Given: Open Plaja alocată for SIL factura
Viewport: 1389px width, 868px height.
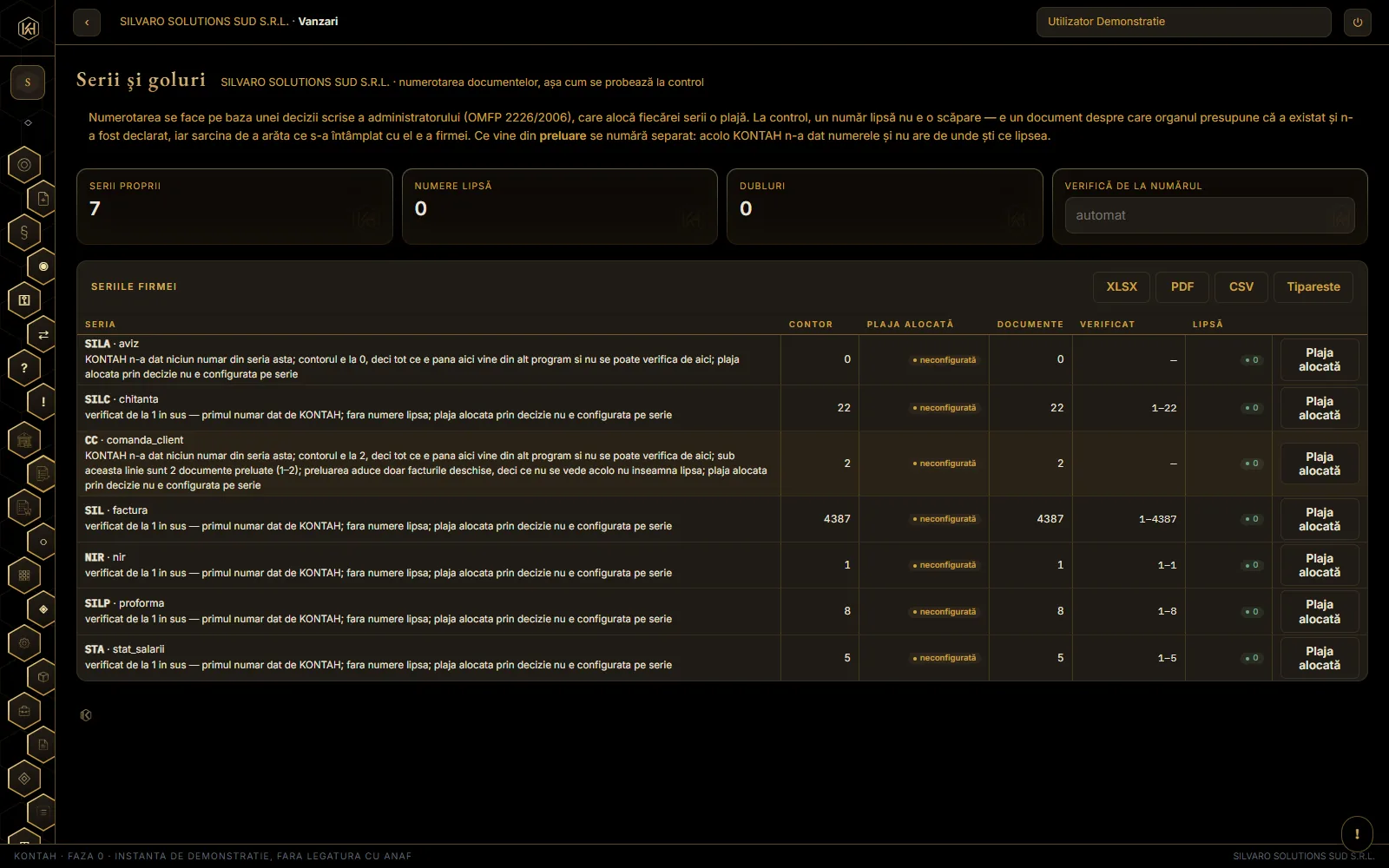Looking at the screenshot, I should [1320, 520].
